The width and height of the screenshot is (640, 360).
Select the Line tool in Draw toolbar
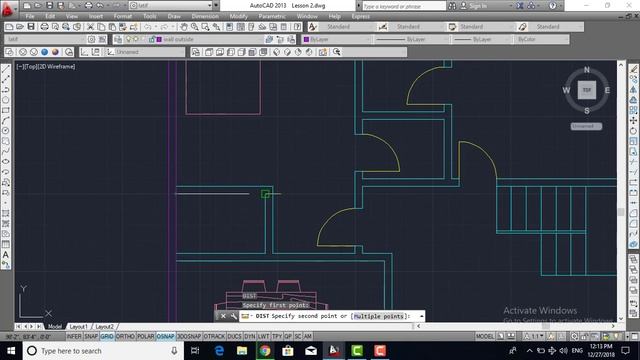6,70
